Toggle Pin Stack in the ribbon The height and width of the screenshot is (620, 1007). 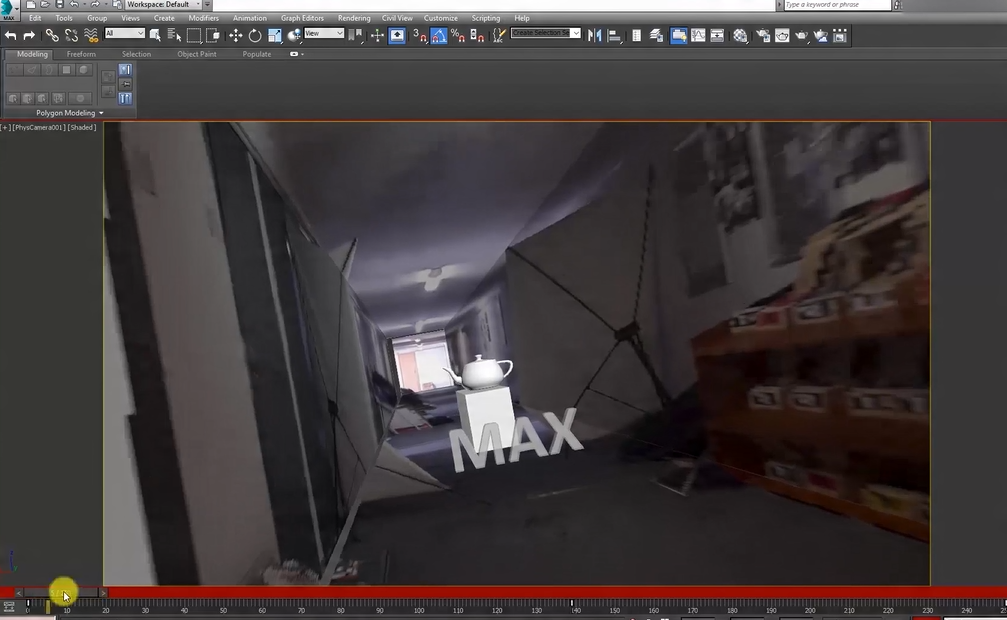125,84
